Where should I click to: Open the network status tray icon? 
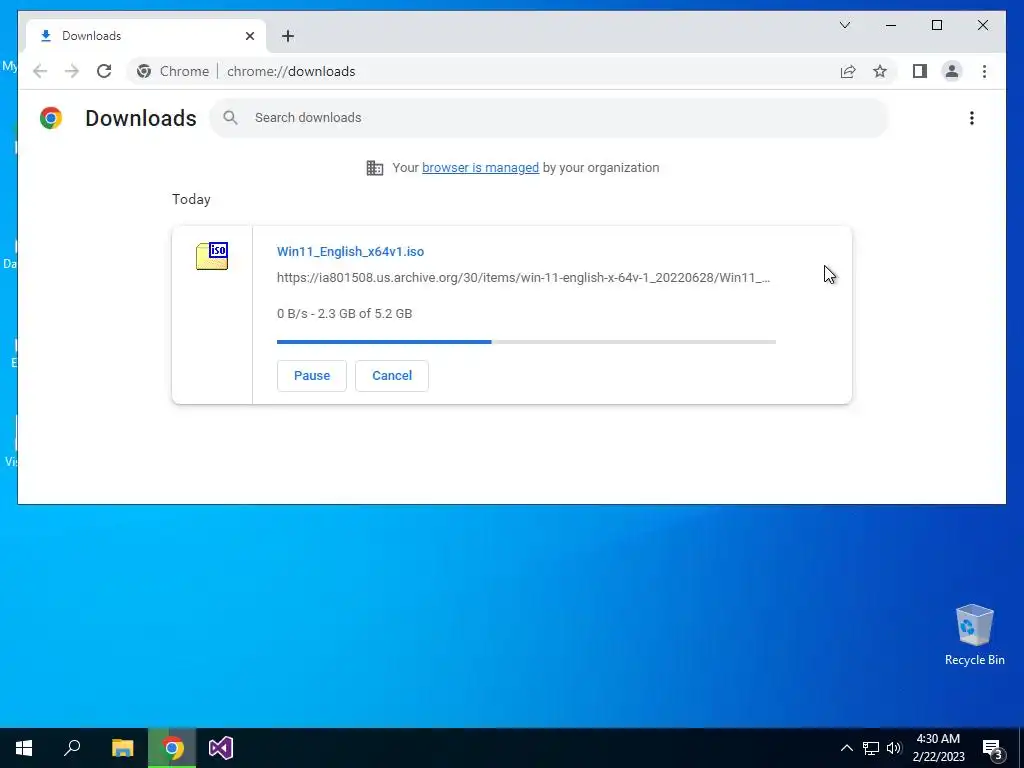871,748
